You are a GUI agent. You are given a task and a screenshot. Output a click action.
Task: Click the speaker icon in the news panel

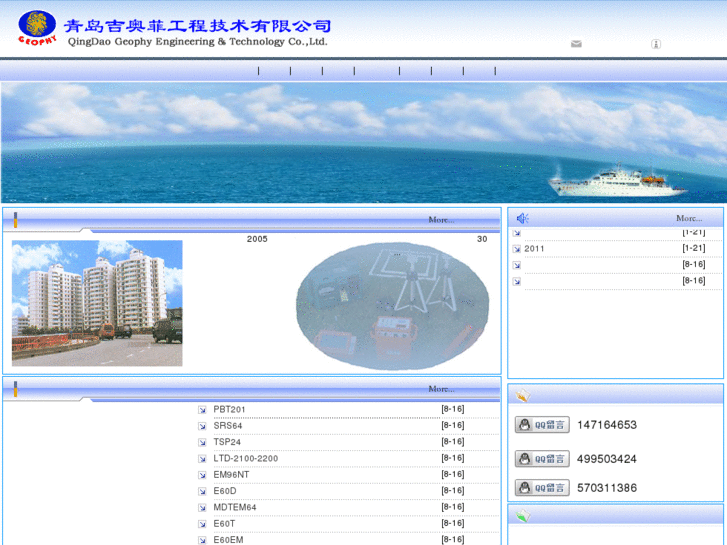point(522,218)
